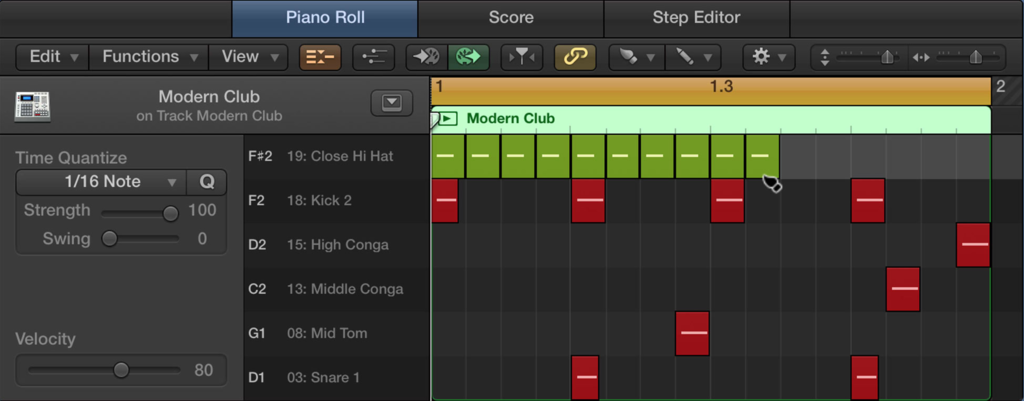This screenshot has width=1024, height=401.
Task: Toggle the MIDI Out button
Action: coord(468,57)
